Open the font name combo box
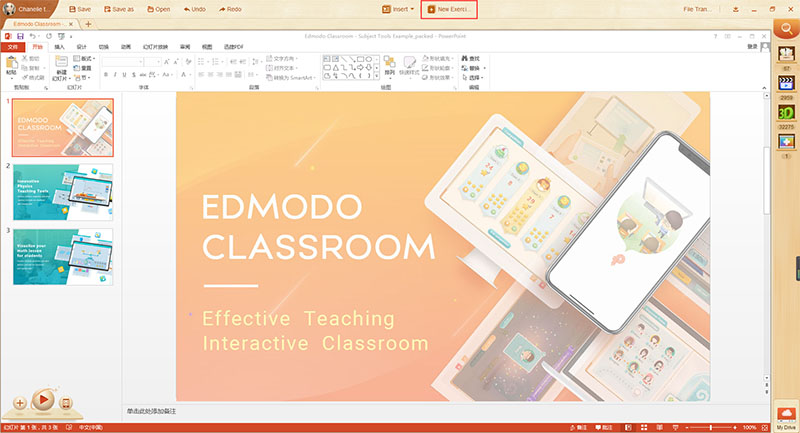Viewport: 800px width, 433px height. click(122, 62)
